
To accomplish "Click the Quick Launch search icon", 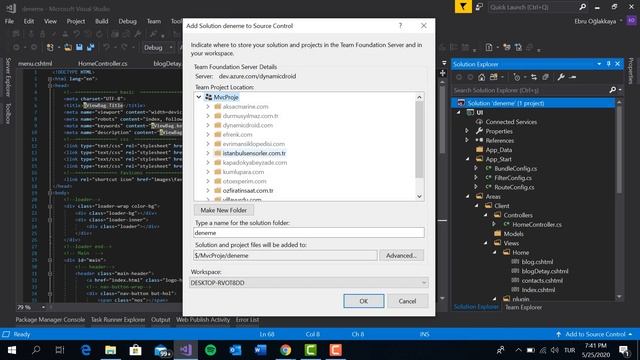I will (582, 7).
